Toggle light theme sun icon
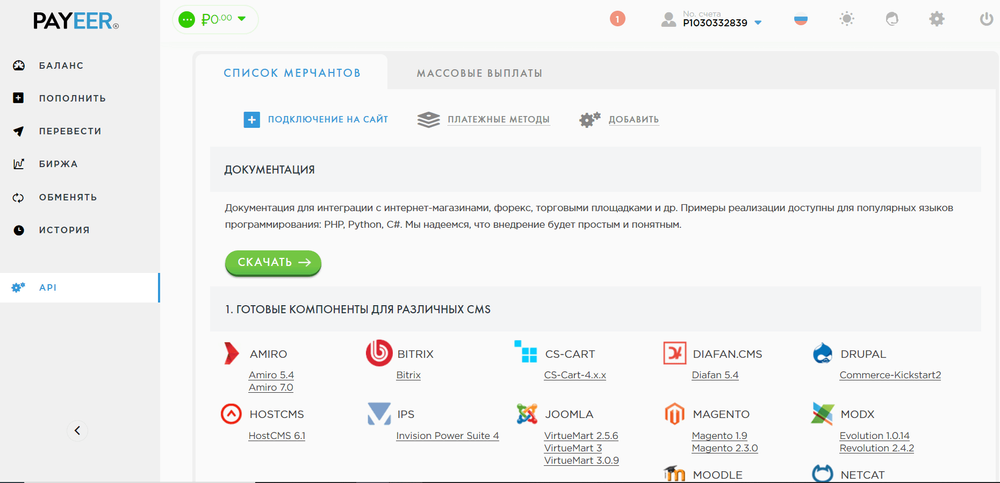 click(x=846, y=19)
